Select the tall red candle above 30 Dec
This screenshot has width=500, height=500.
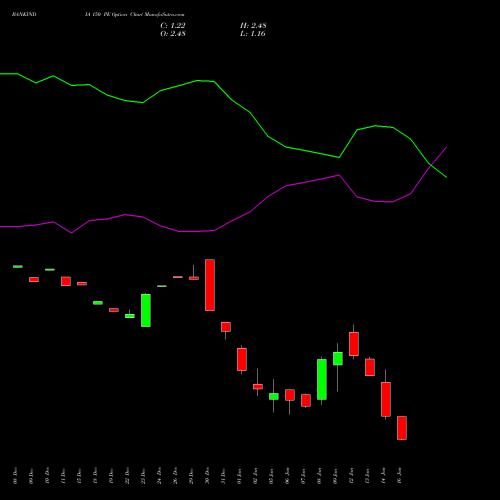click(x=210, y=285)
